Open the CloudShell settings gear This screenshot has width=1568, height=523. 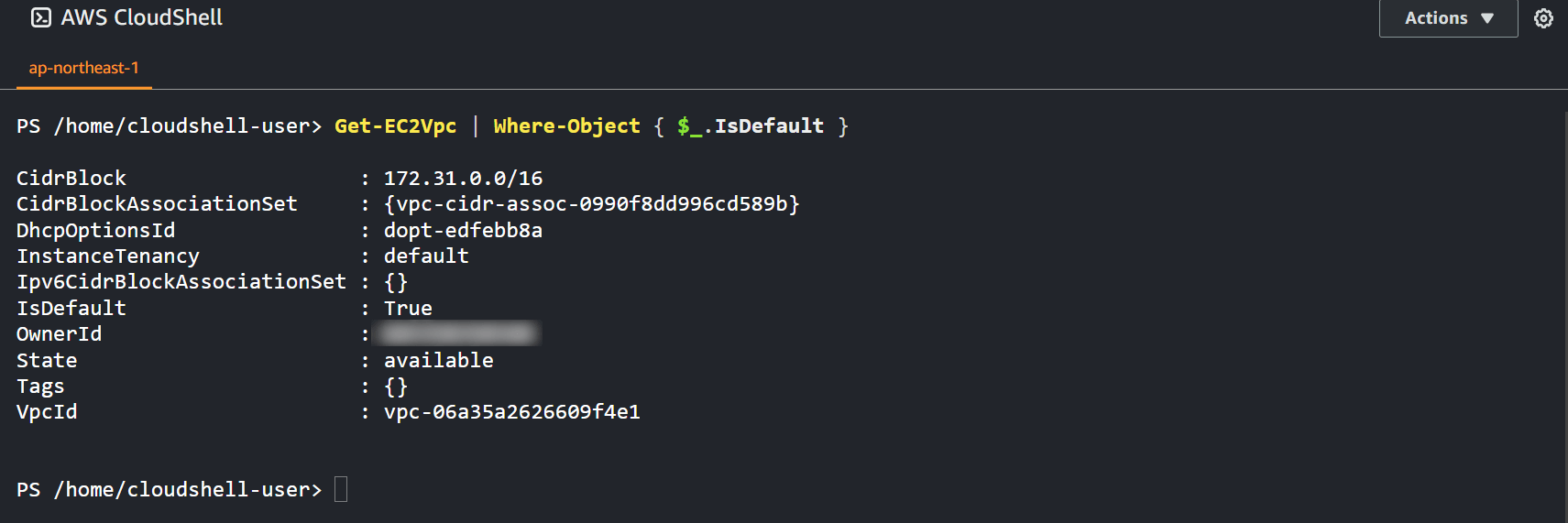point(1543,18)
